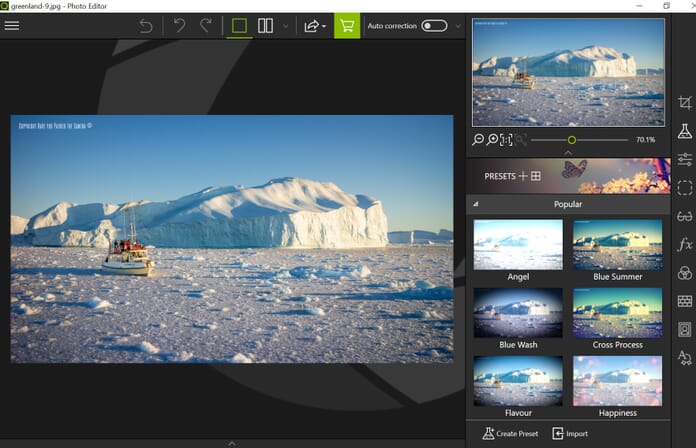The image size is (696, 448).
Task: Open the hamburger main menu
Action: pos(12,25)
